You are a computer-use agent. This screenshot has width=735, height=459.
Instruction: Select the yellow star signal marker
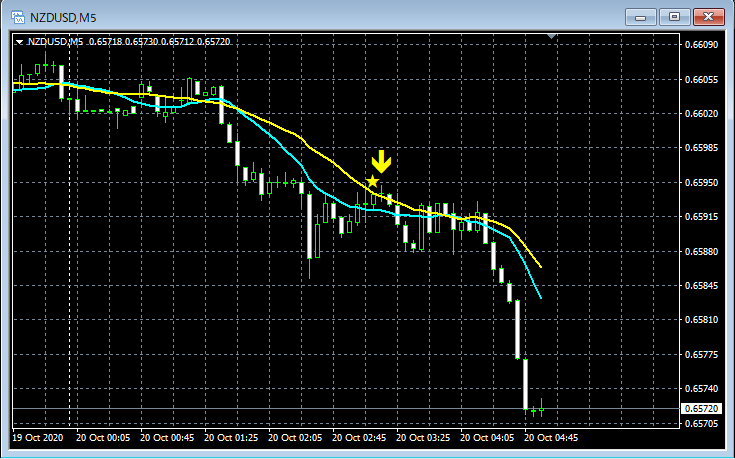372,181
